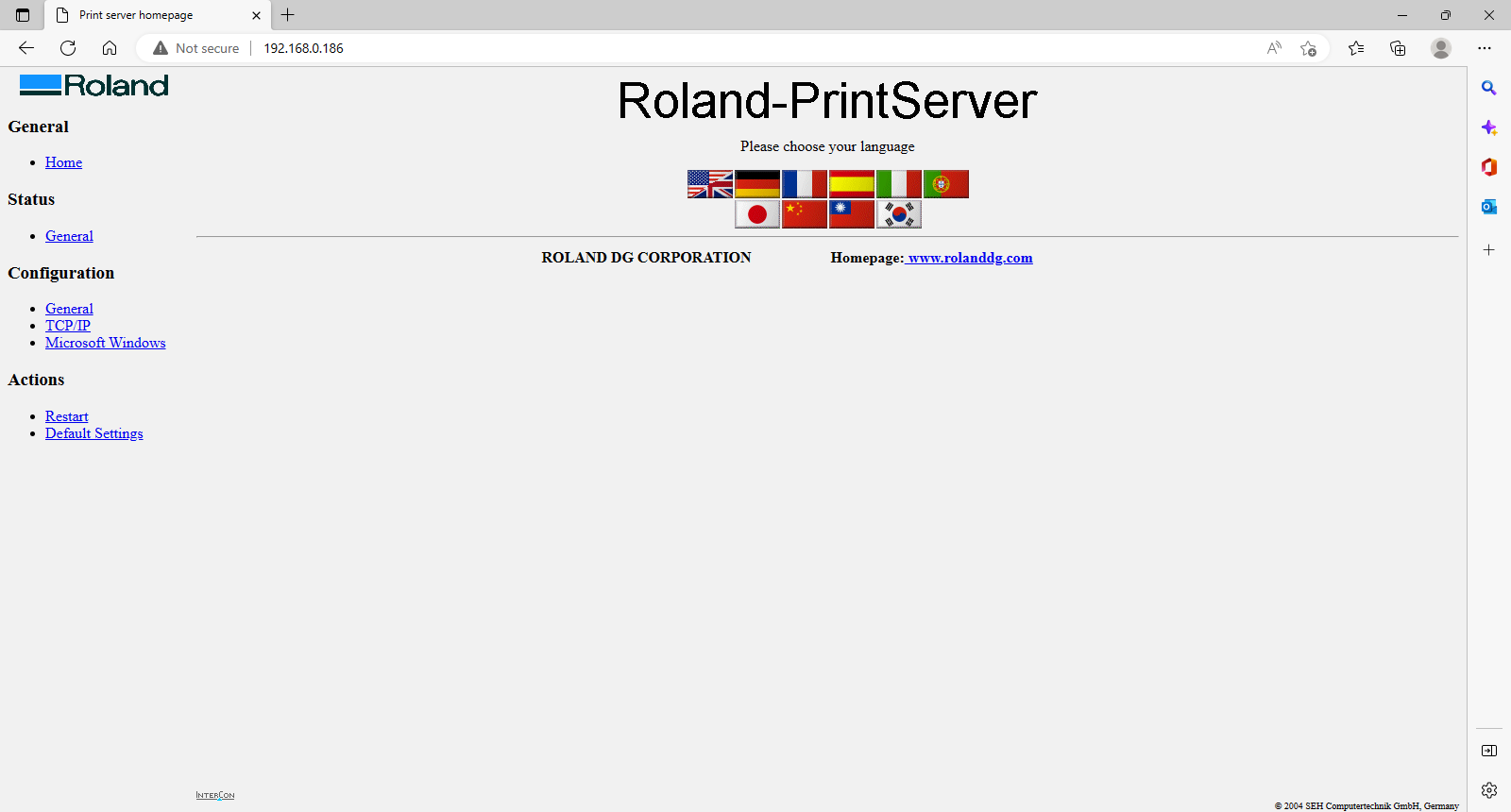
Task: Visit www.rolanddg.com homepage link
Action: (x=970, y=258)
